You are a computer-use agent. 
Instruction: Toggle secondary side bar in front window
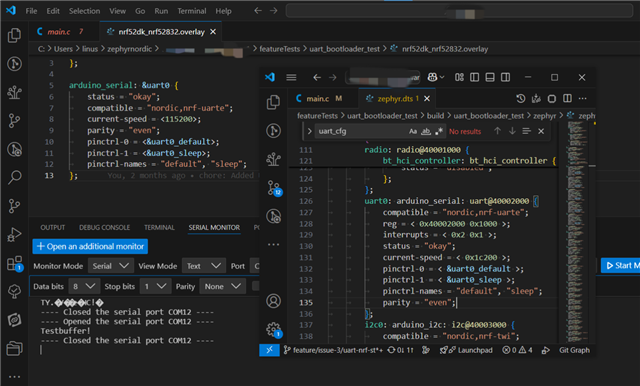coord(505,77)
